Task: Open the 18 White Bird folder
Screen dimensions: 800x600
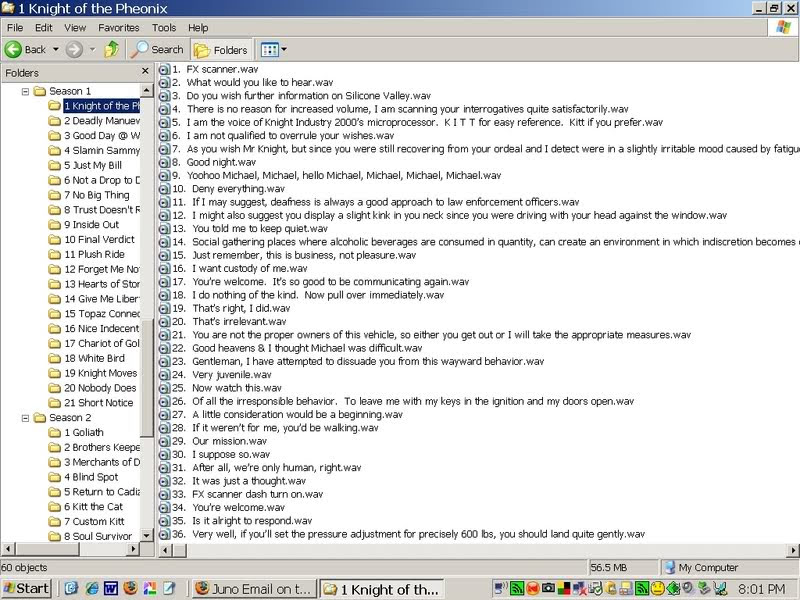Action: [94, 358]
